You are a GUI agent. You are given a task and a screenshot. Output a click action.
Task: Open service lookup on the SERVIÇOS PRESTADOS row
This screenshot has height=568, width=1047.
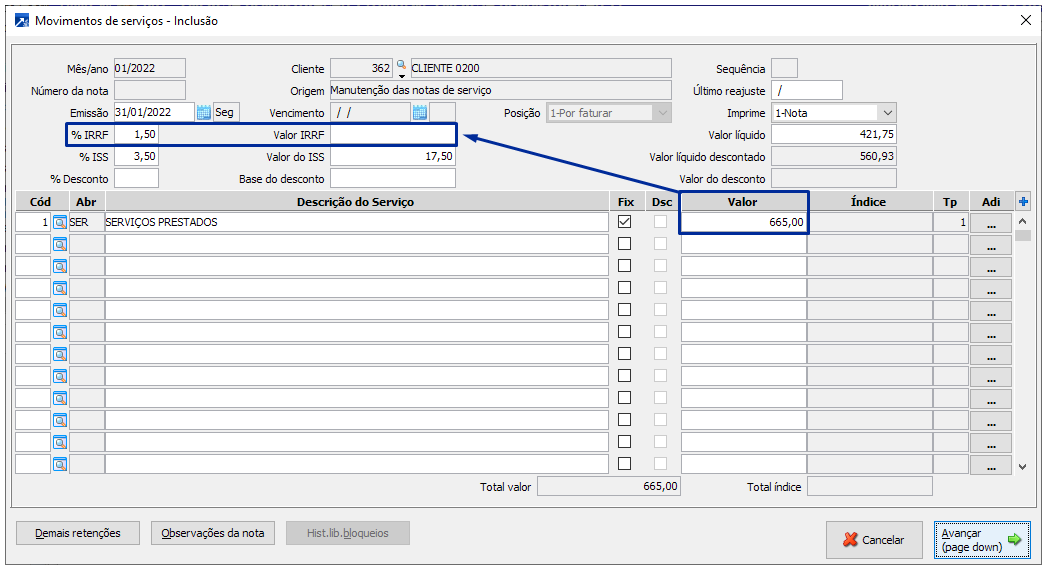coord(60,222)
